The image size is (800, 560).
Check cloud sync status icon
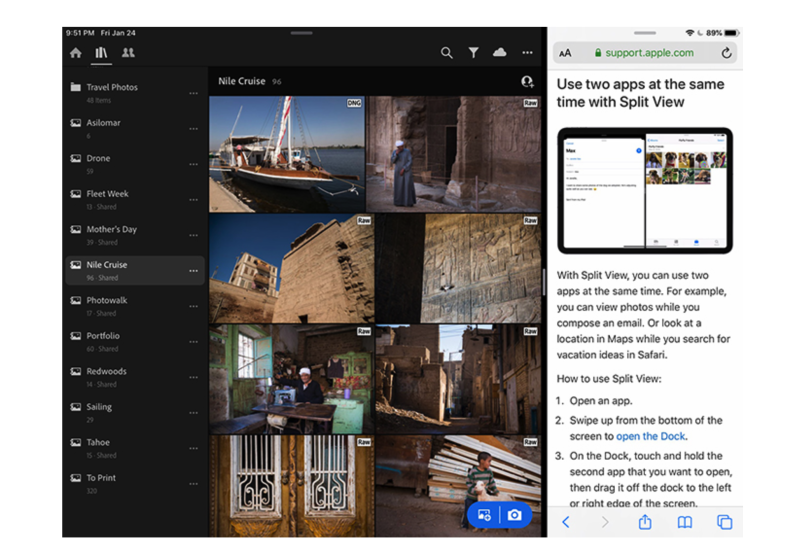499,53
